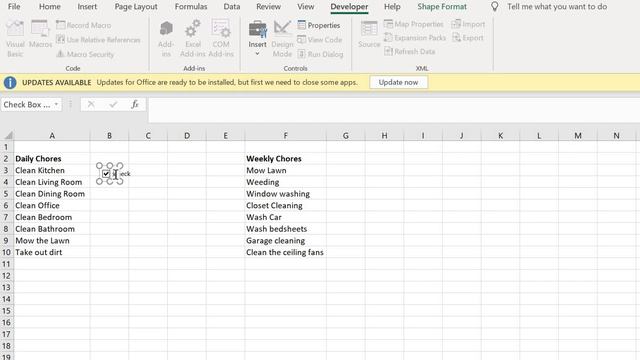Screen dimensions: 640x360
Task: Click XML Export
Action: coord(468,38)
